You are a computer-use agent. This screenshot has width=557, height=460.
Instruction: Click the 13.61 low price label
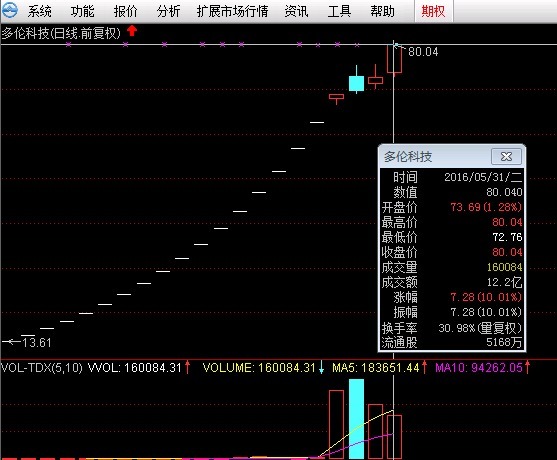coord(37,343)
